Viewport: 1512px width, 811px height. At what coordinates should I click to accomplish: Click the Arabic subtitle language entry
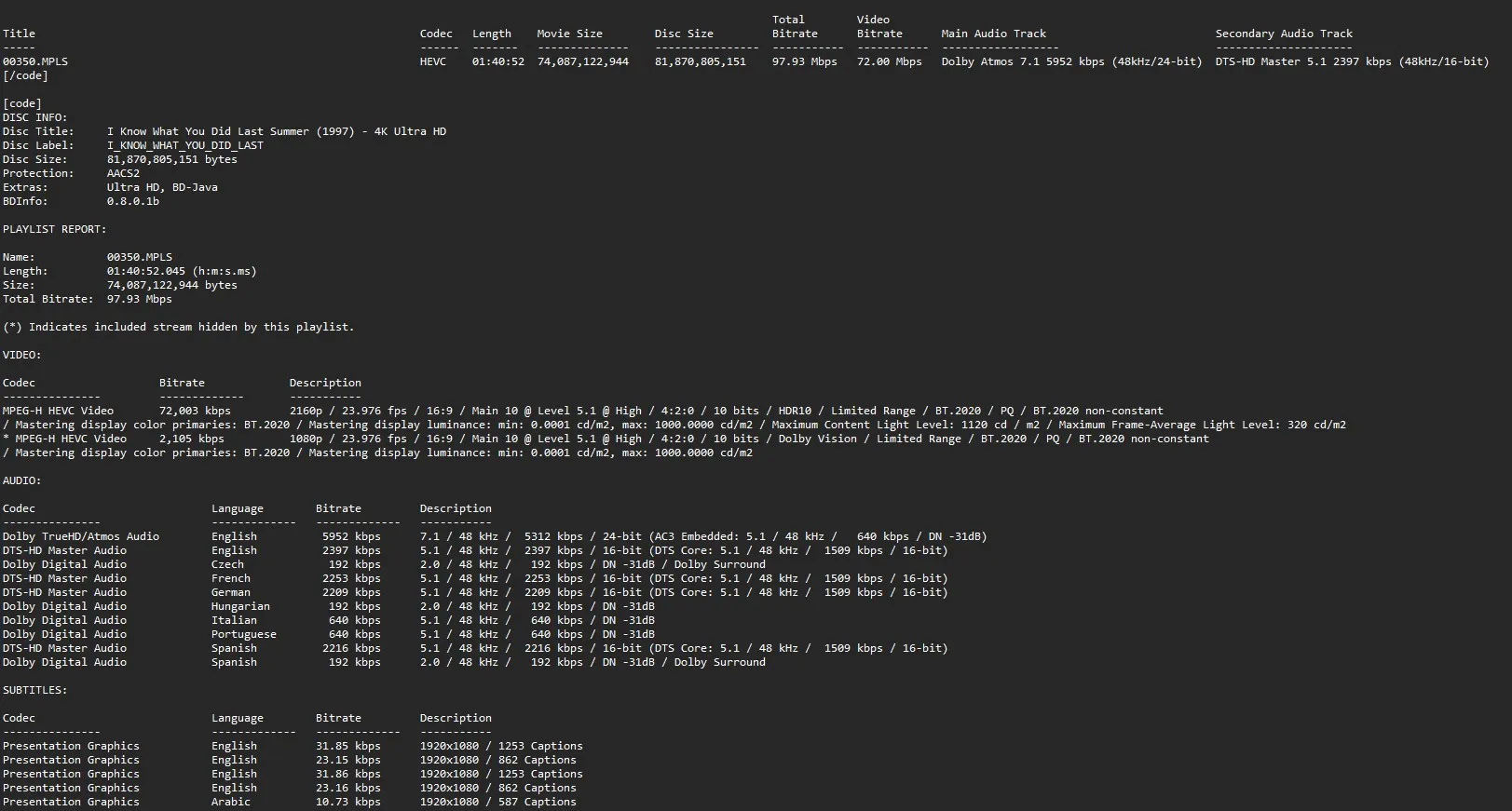tap(230, 802)
